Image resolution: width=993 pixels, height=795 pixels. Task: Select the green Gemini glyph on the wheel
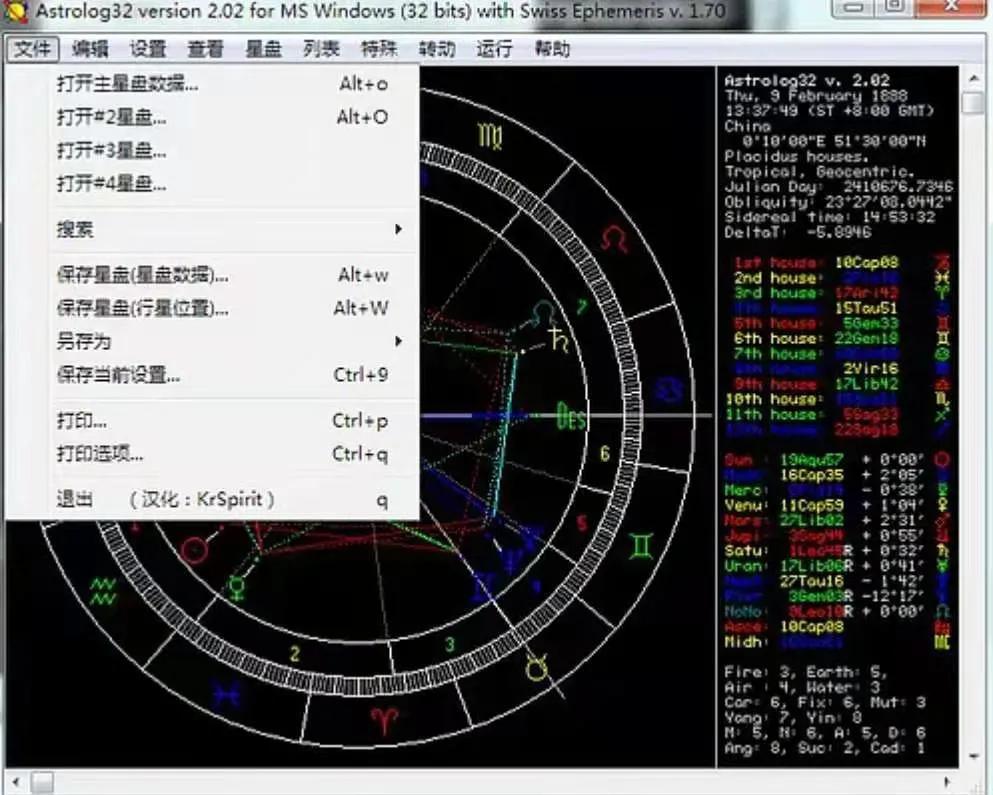pos(641,547)
